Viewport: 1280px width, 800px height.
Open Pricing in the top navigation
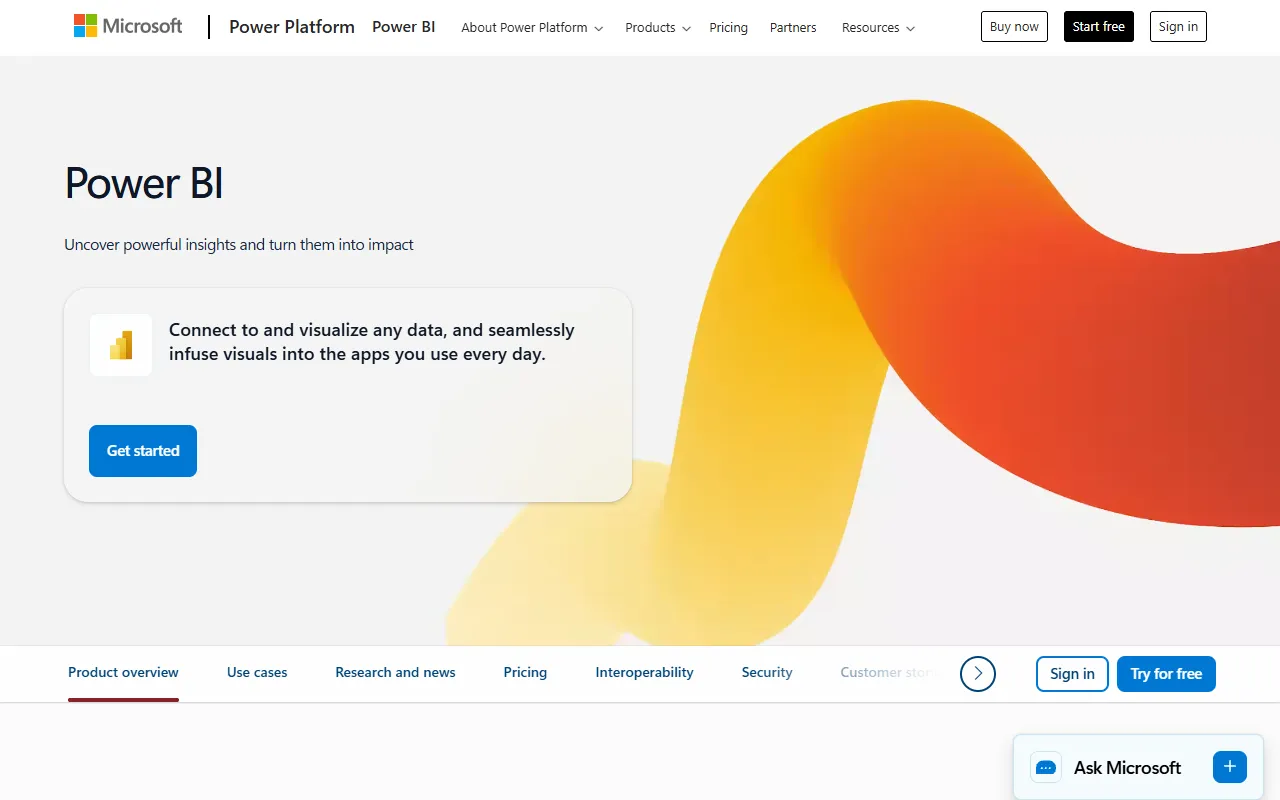[x=728, y=28]
